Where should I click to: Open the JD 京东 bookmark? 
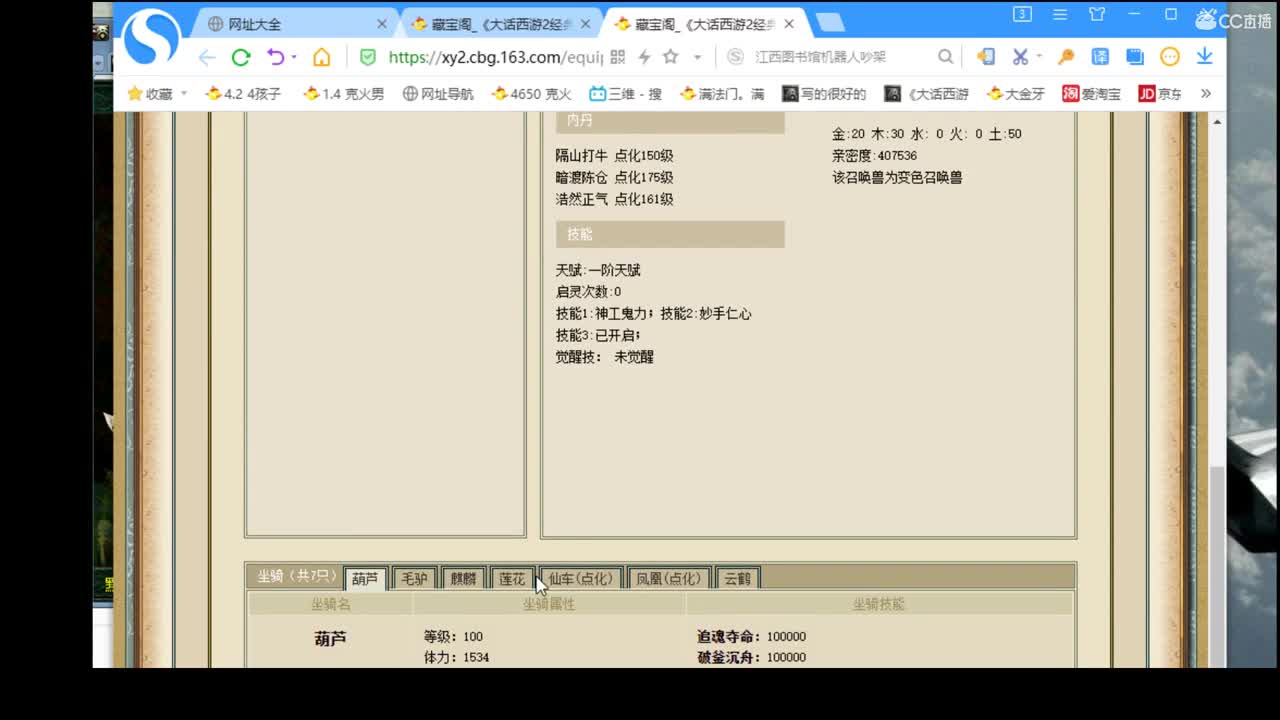pyautogui.click(x=1160, y=94)
